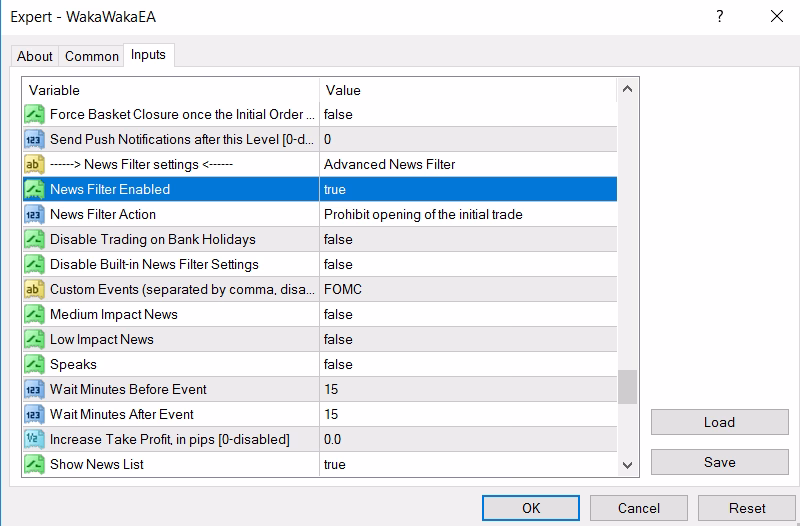Click the icon beside Show News List
This screenshot has width=800, height=526.
click(34, 464)
